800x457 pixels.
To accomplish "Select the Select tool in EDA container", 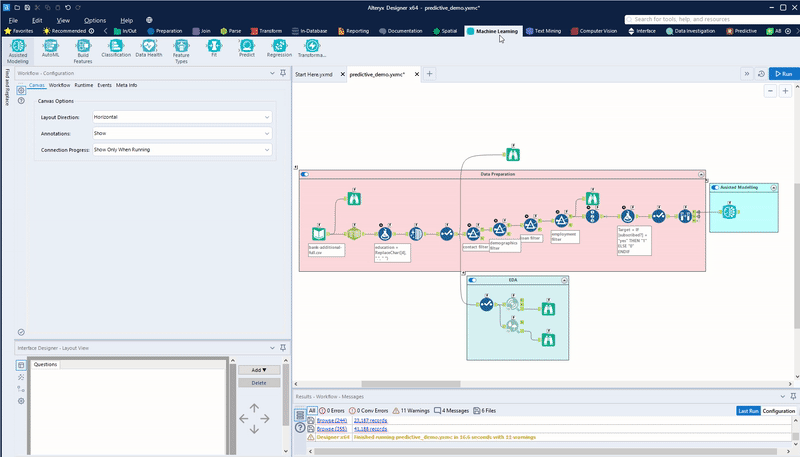I will [x=487, y=304].
